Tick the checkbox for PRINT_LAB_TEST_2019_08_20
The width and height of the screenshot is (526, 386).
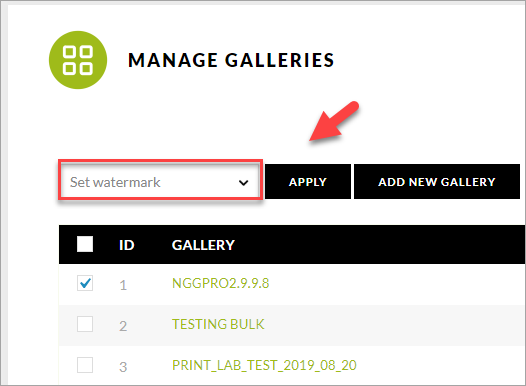pyautogui.click(x=85, y=365)
